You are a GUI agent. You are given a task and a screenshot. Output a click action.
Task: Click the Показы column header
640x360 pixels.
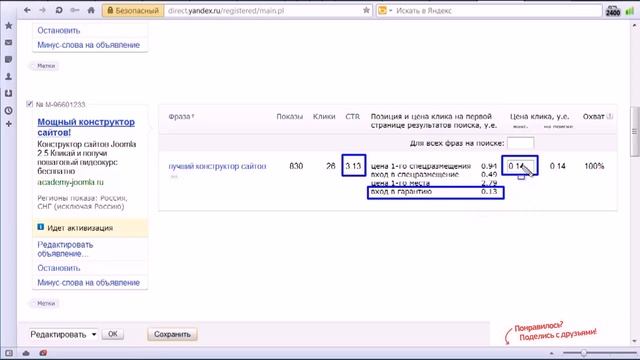[x=289, y=116]
